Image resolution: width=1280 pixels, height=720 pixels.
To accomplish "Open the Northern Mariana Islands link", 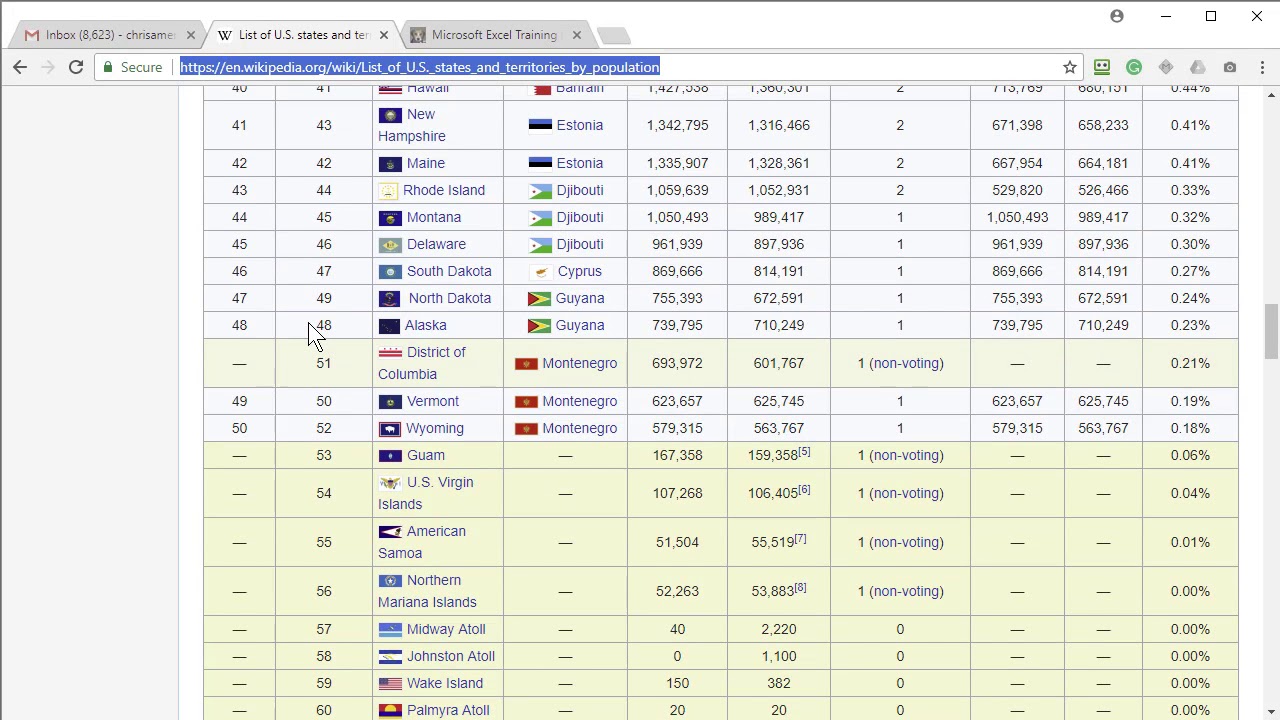I will click(427, 591).
